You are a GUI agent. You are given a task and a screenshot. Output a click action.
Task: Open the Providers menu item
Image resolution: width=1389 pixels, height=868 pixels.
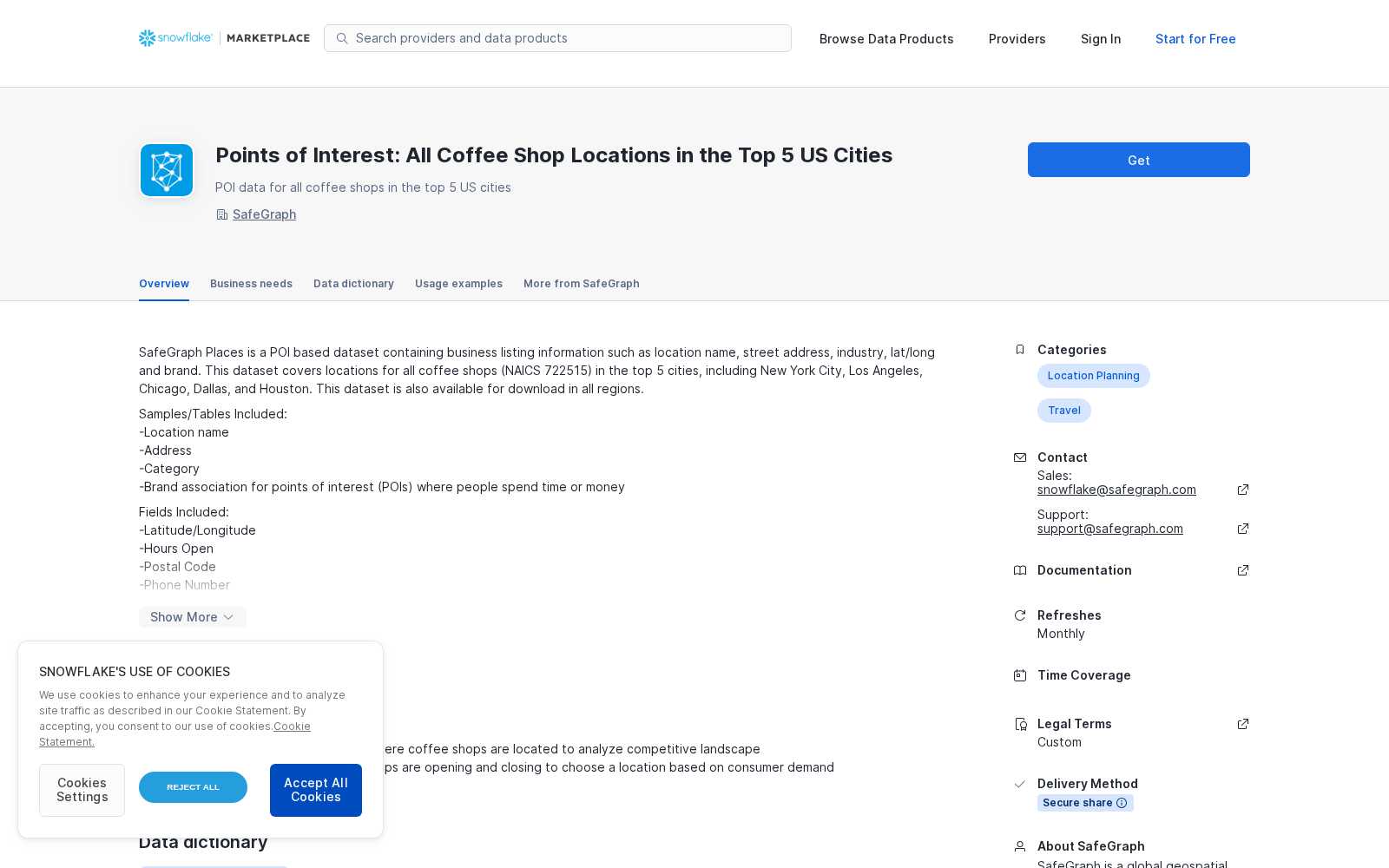point(1017,39)
